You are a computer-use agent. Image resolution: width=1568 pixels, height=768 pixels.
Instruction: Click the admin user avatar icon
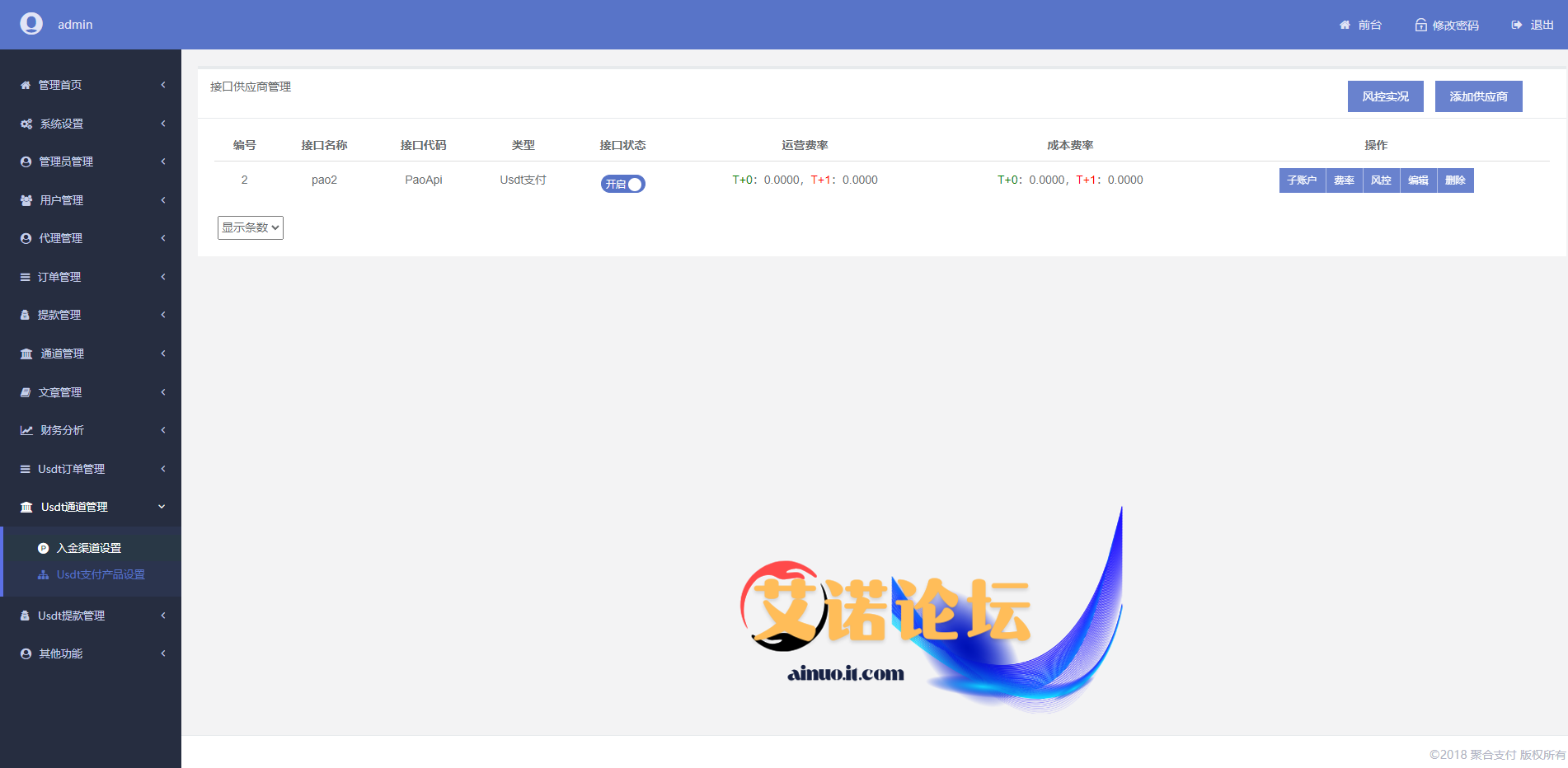(31, 24)
